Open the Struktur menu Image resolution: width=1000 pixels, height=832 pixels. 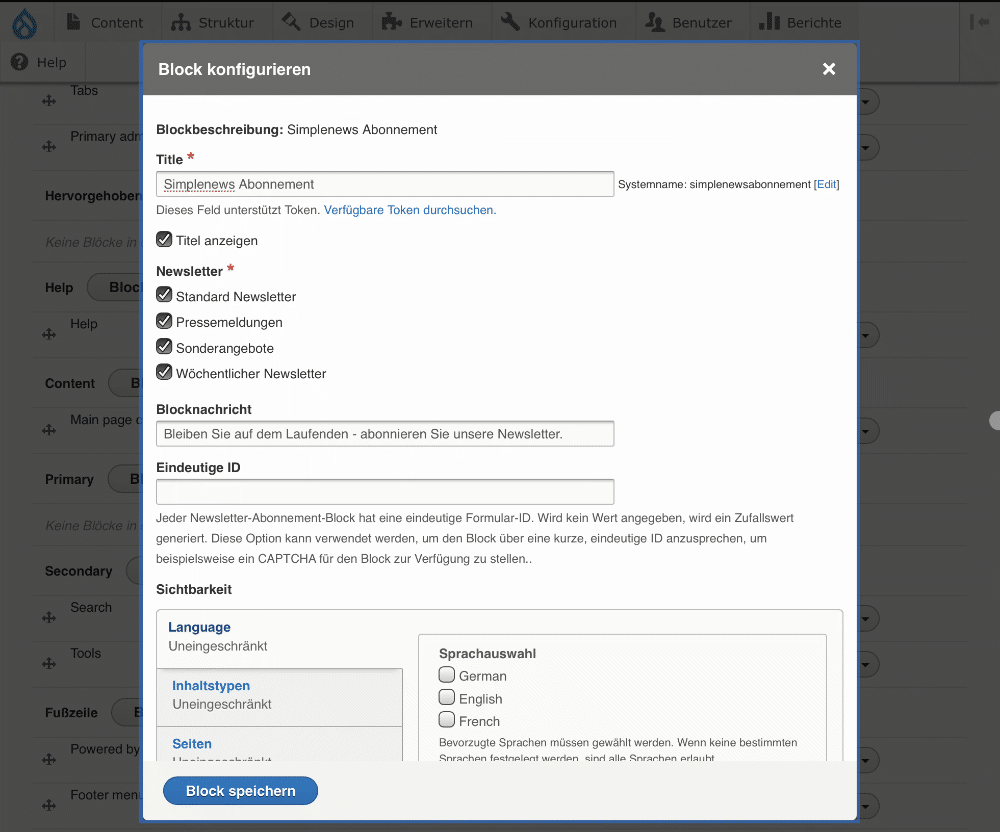tap(213, 22)
